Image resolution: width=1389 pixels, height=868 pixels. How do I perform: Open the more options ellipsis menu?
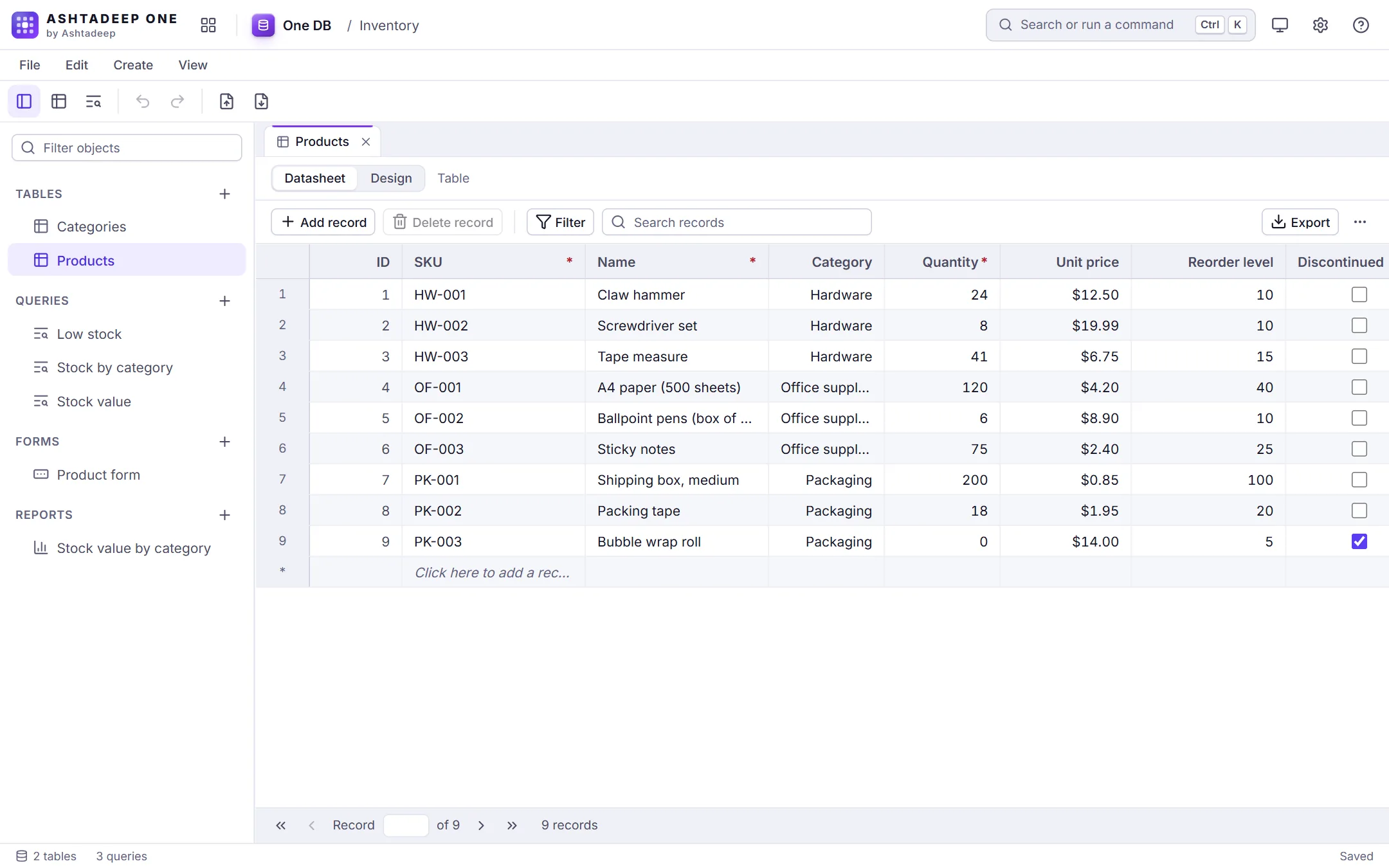[1359, 222]
